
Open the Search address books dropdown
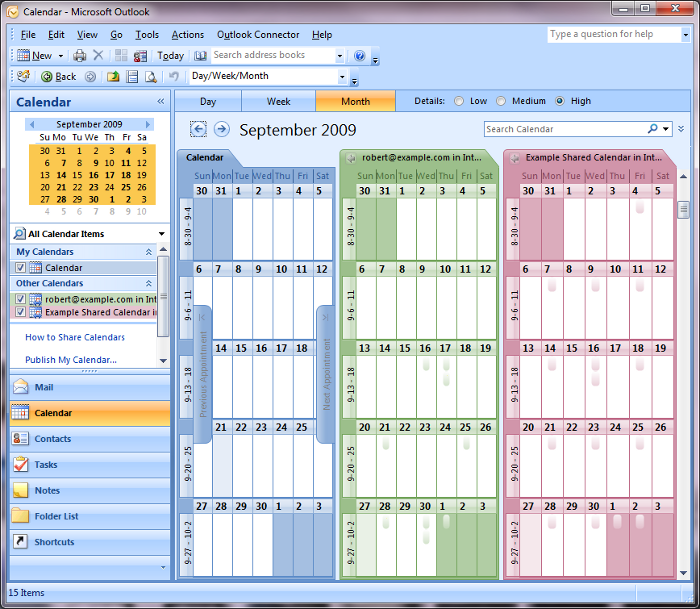(340, 56)
